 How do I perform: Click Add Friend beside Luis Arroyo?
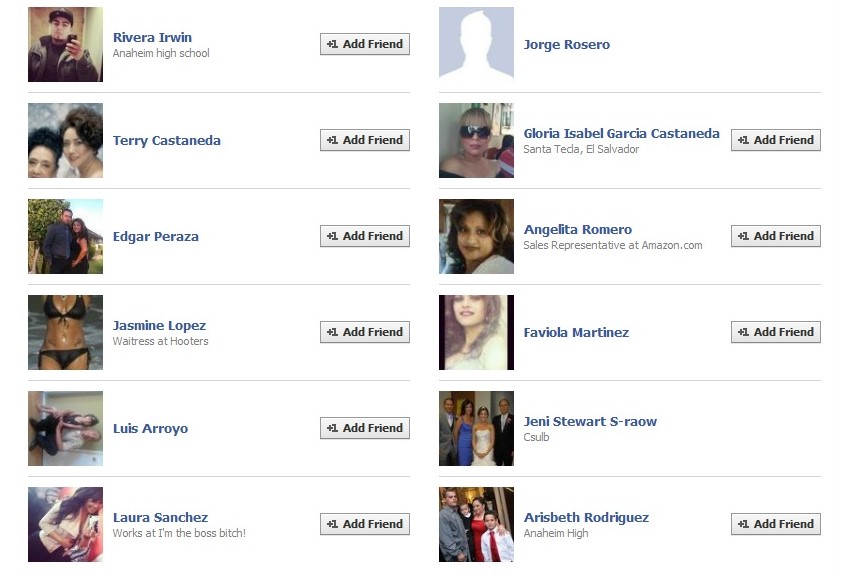(x=365, y=428)
